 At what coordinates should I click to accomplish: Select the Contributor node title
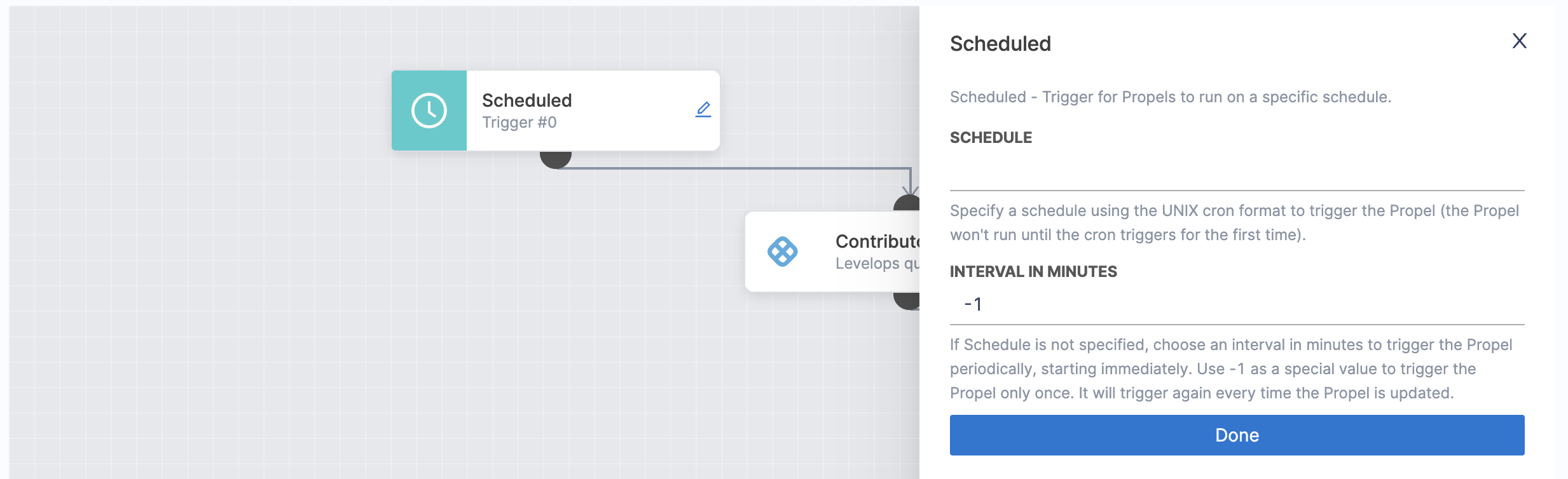[877, 241]
